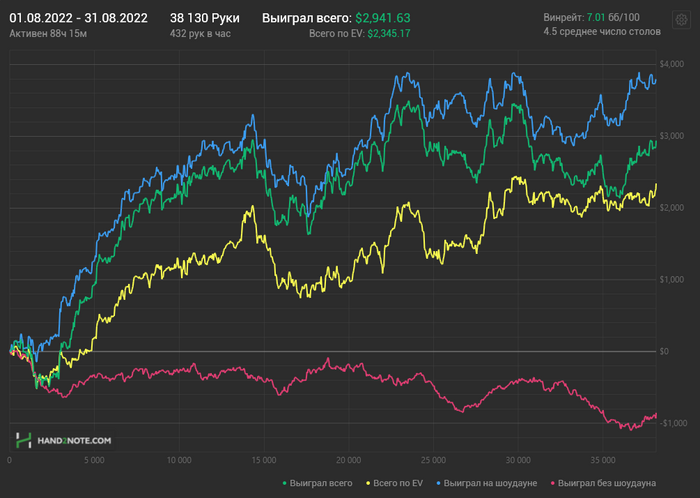
Task: Click the $0 y-axis label
Action: point(664,352)
